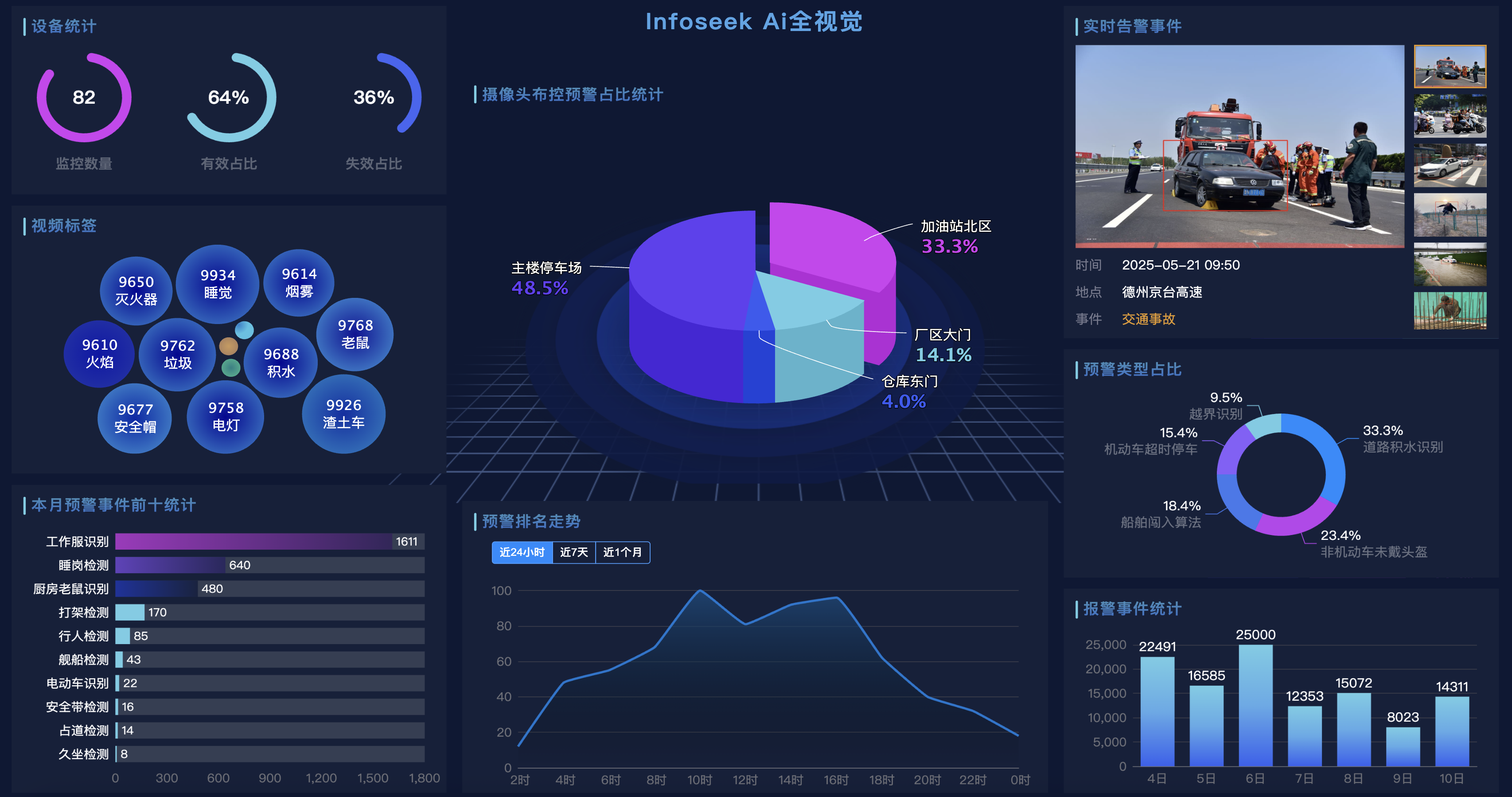Click the 报警事件统计 heading

click(1132, 609)
